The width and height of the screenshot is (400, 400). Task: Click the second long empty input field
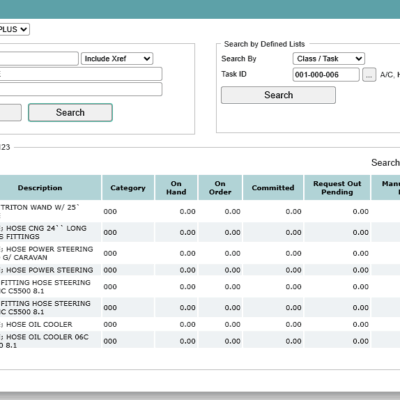(81, 89)
